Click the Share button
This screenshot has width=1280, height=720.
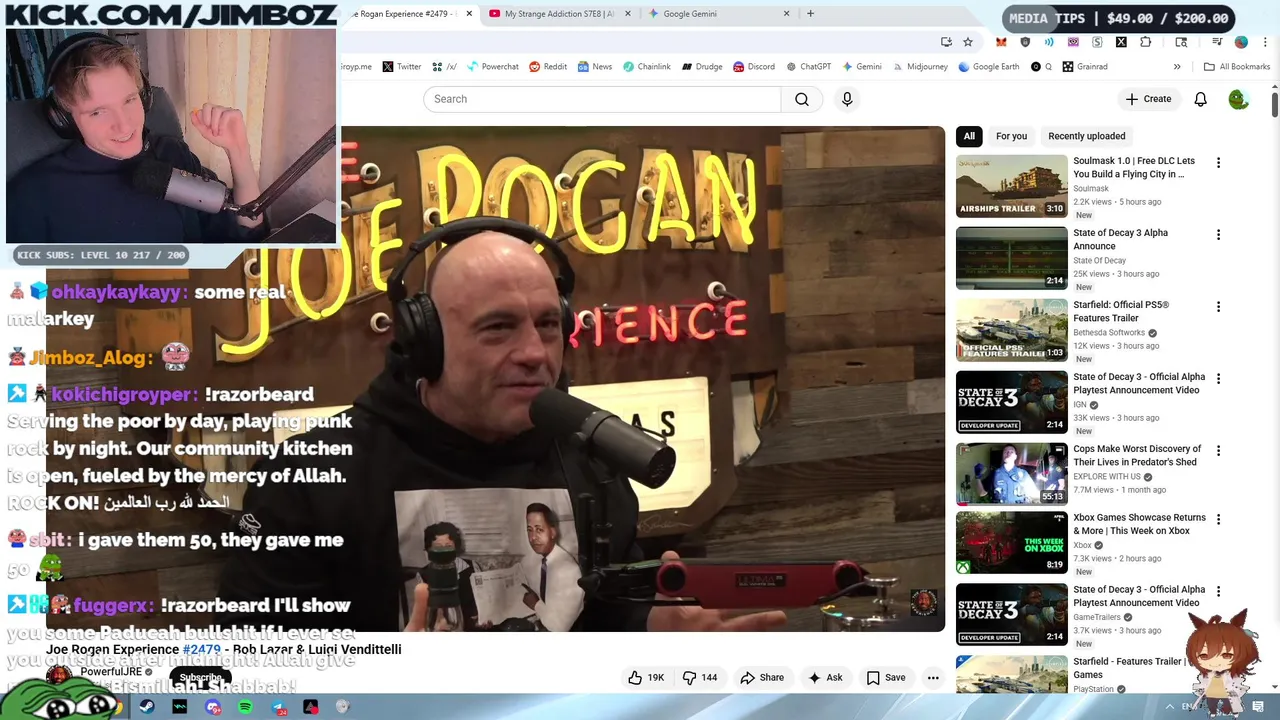762,677
